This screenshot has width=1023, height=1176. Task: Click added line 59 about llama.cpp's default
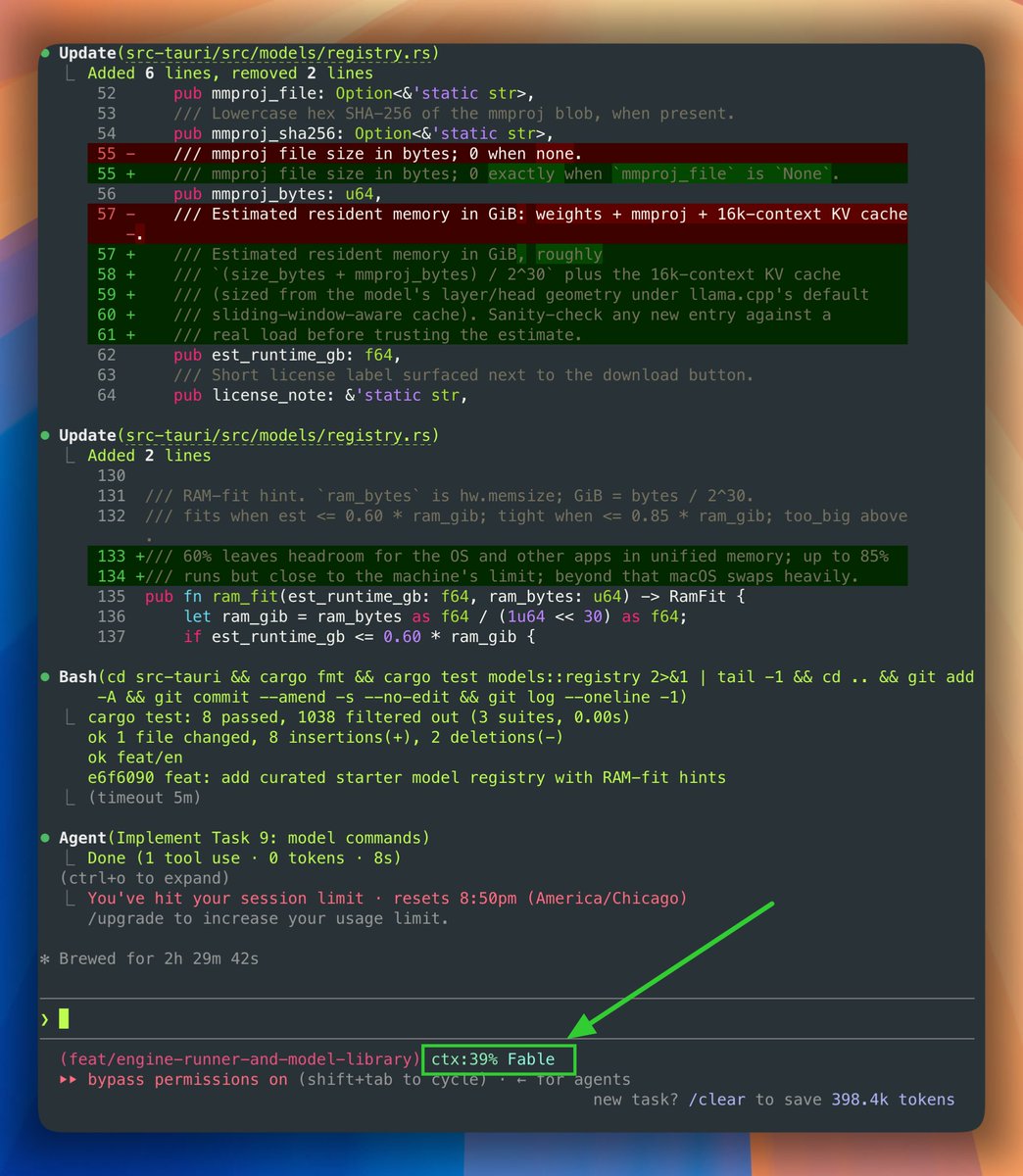(497, 294)
